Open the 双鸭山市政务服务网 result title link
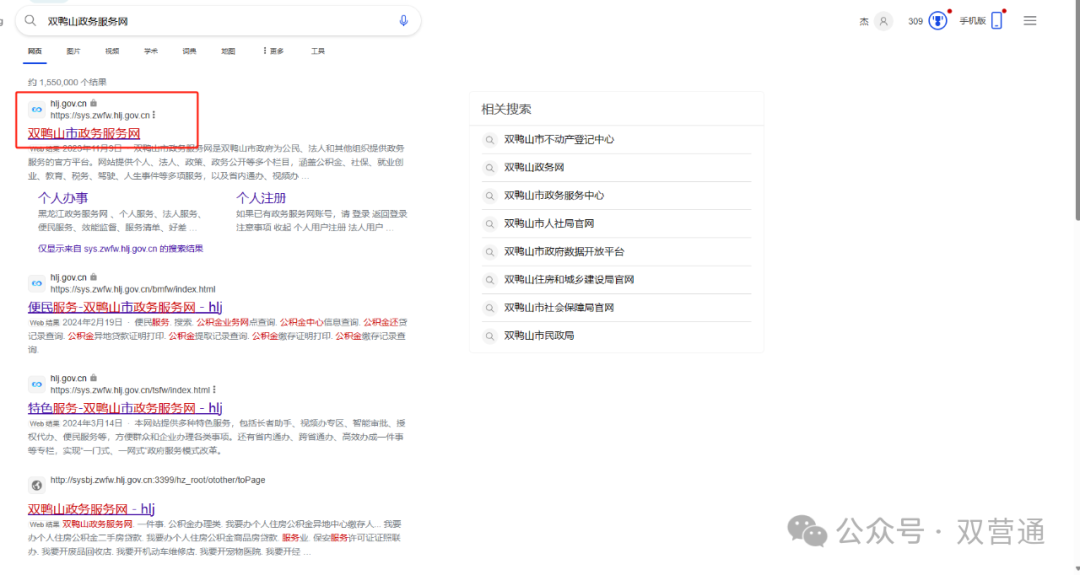The width and height of the screenshot is (1080, 575). (x=84, y=133)
